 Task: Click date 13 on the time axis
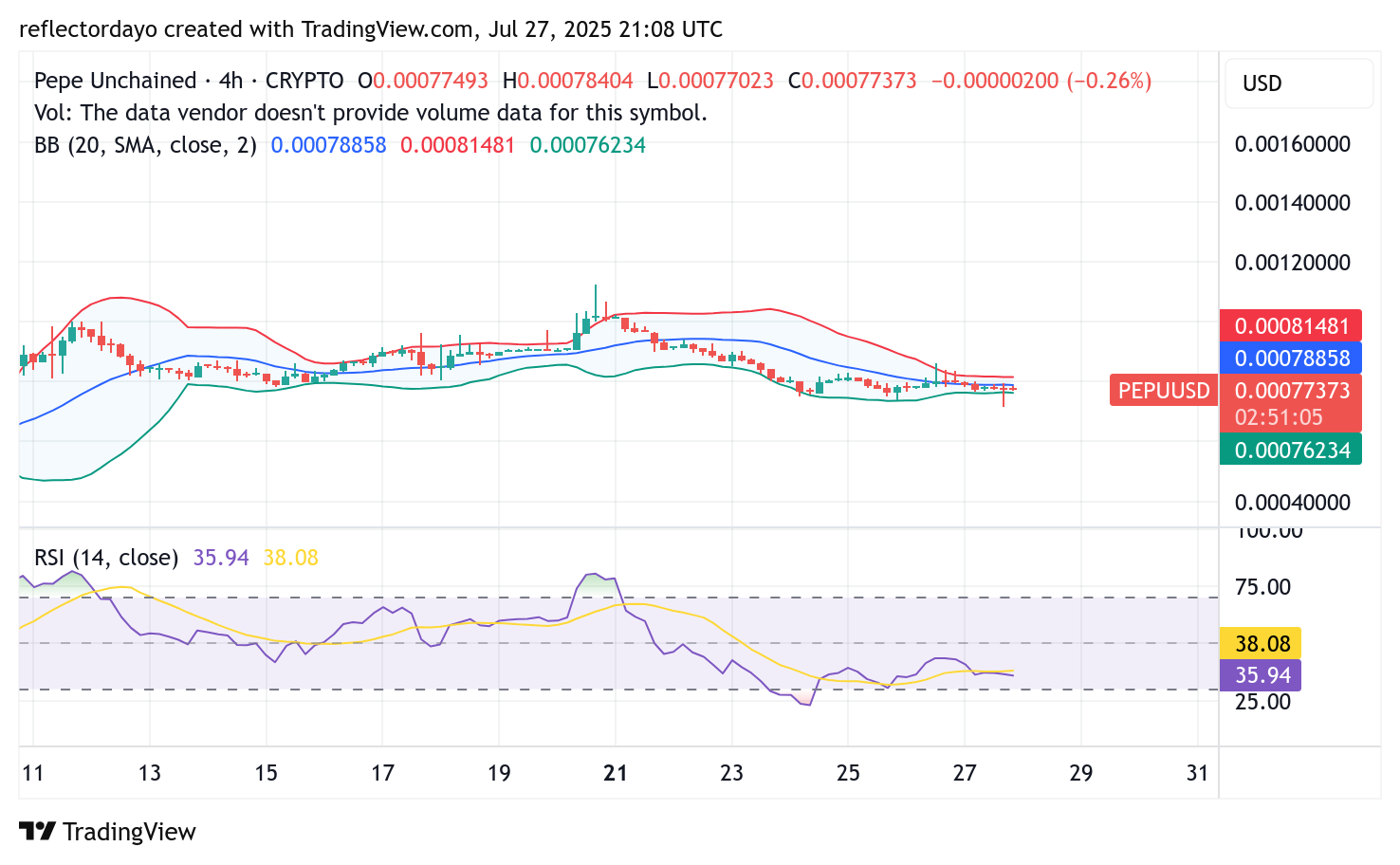click(150, 773)
